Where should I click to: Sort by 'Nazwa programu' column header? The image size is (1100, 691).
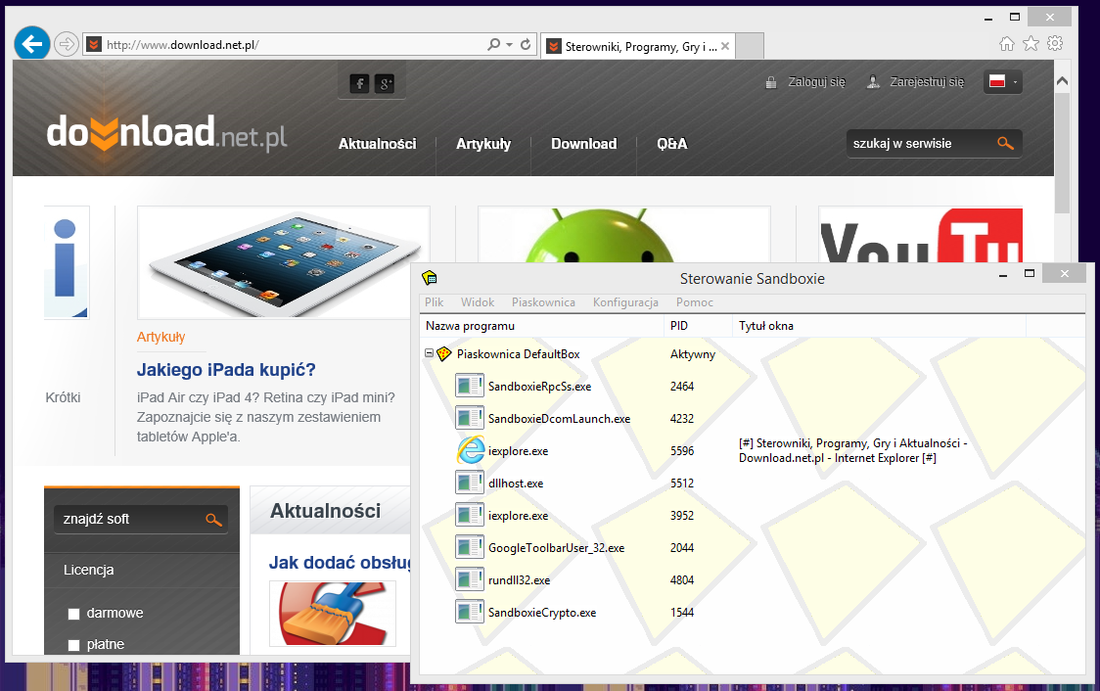542,326
